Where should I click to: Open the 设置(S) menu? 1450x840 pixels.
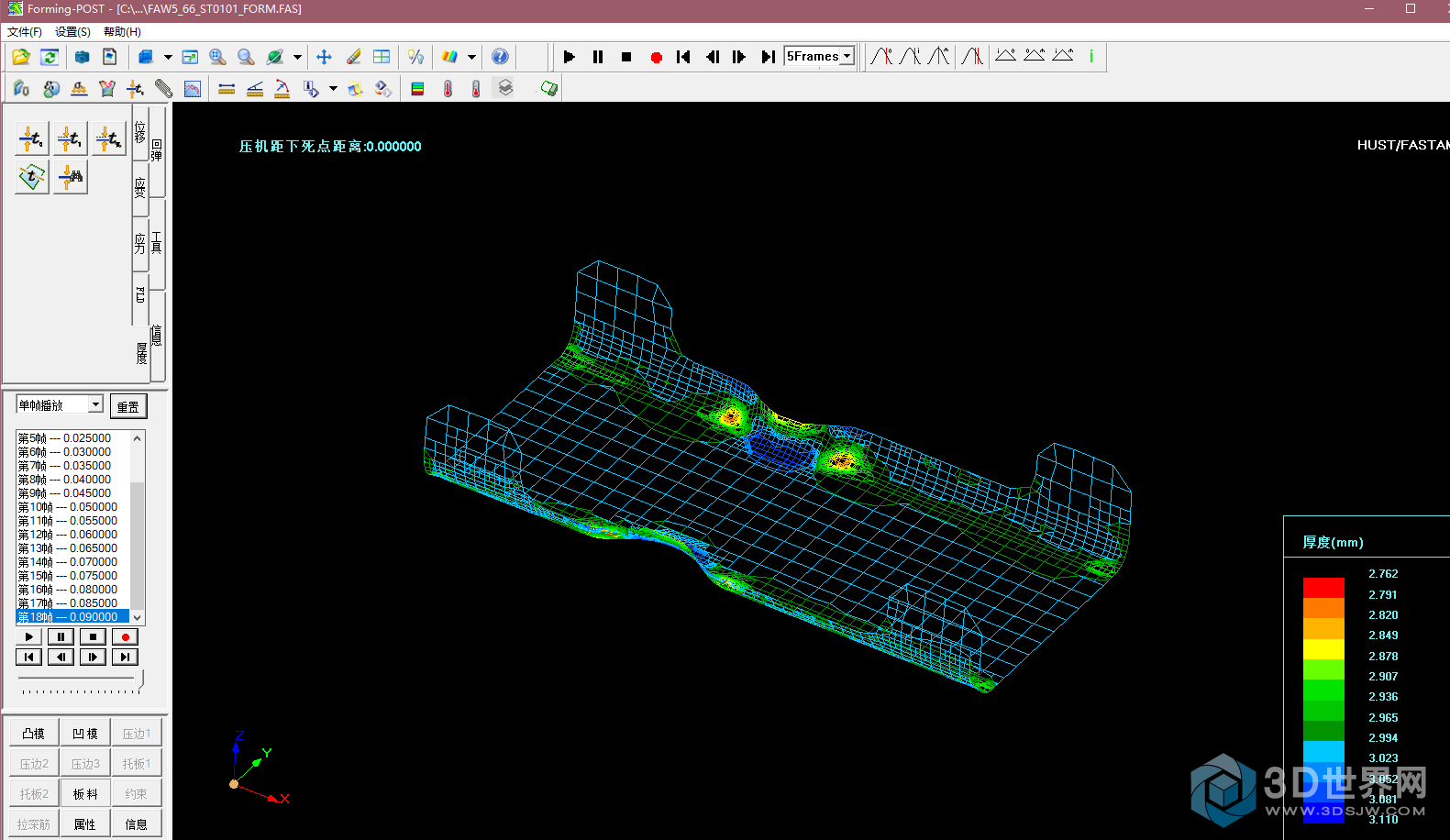pyautogui.click(x=72, y=32)
